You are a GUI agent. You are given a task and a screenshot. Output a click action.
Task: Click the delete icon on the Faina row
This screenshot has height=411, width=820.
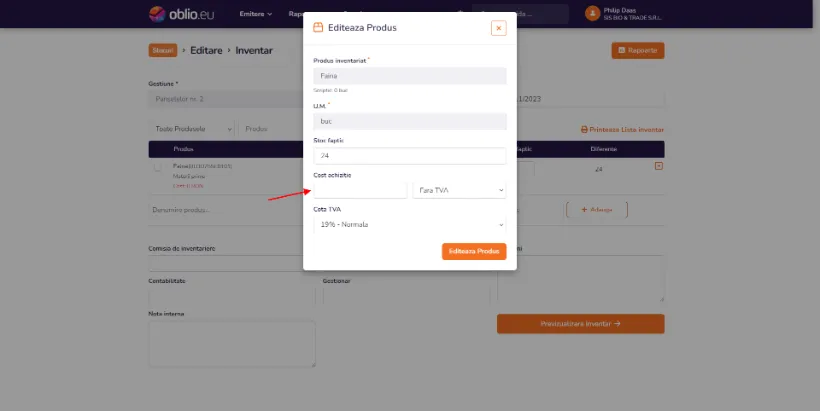[x=658, y=166]
